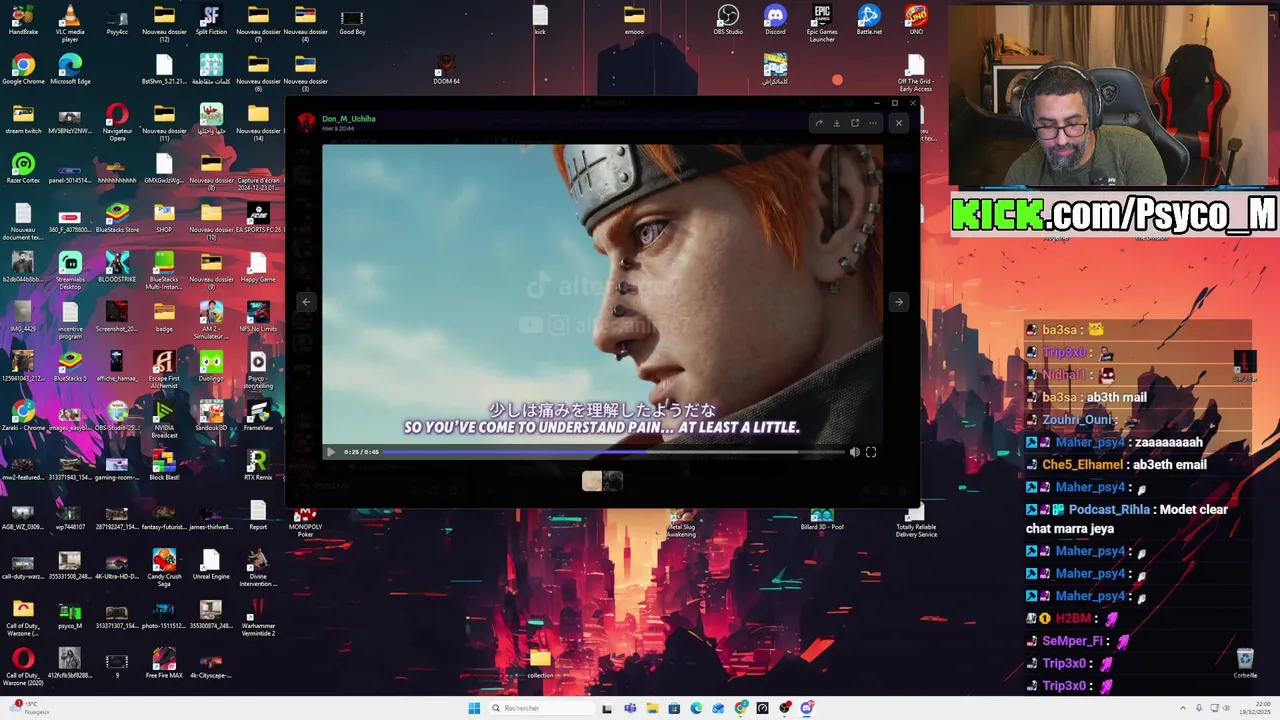Open Candy Crush Saga icon

164,567
